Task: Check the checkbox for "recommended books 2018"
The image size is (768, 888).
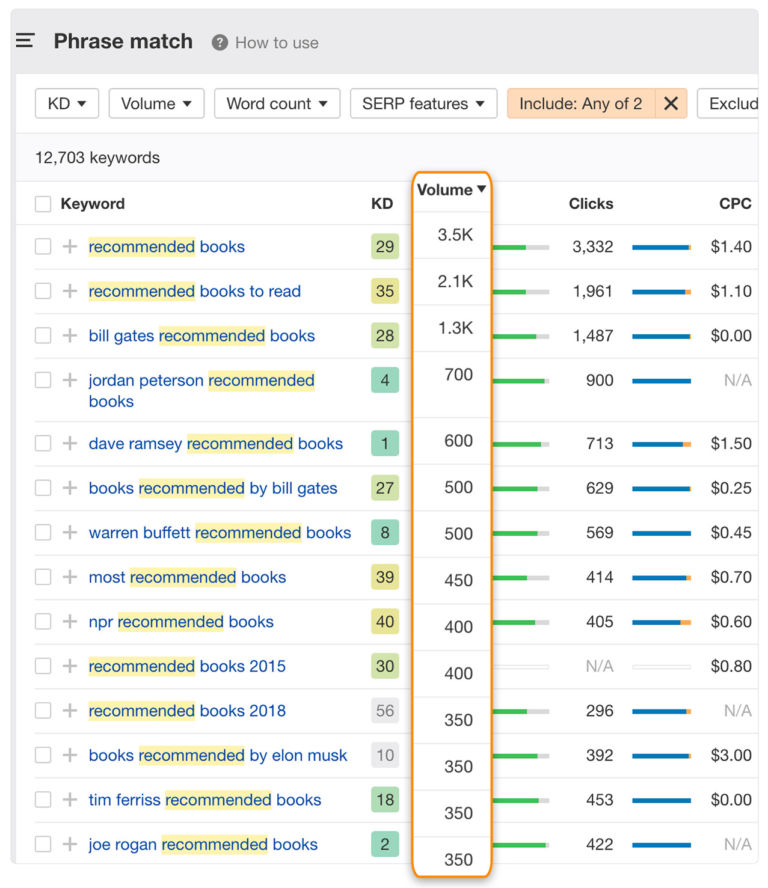Action: click(41, 711)
